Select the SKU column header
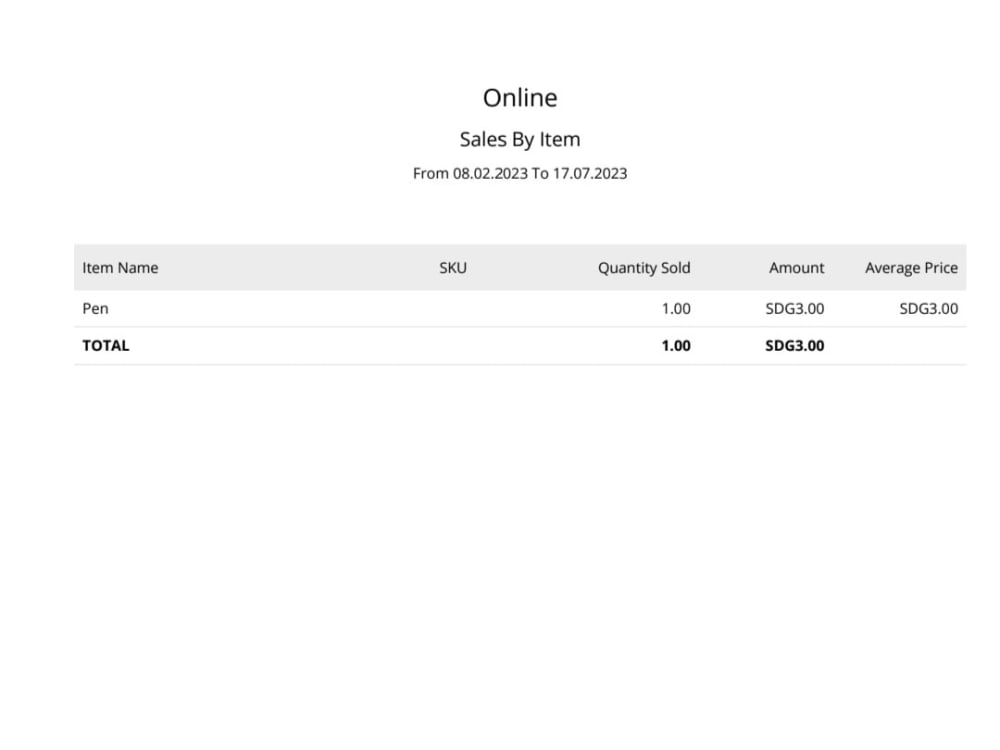This screenshot has width=1000, height=750. 453,268
